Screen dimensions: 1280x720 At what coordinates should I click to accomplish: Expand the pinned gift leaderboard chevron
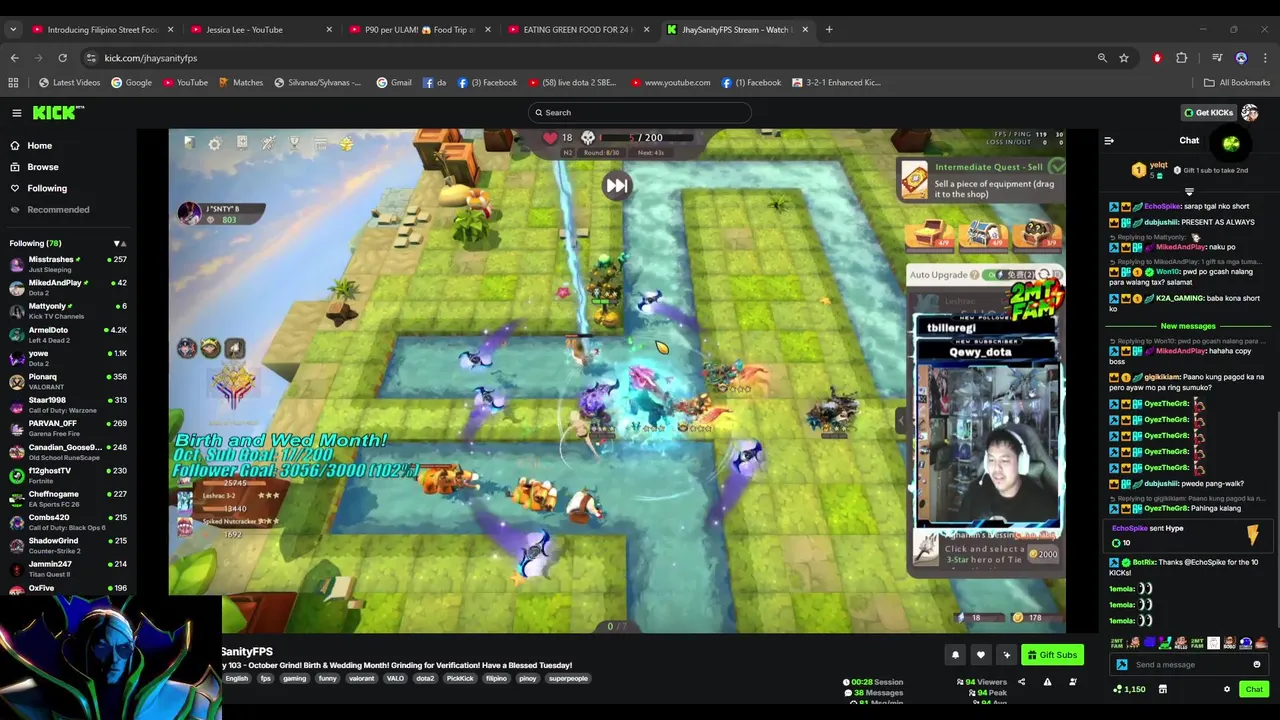coord(1189,191)
